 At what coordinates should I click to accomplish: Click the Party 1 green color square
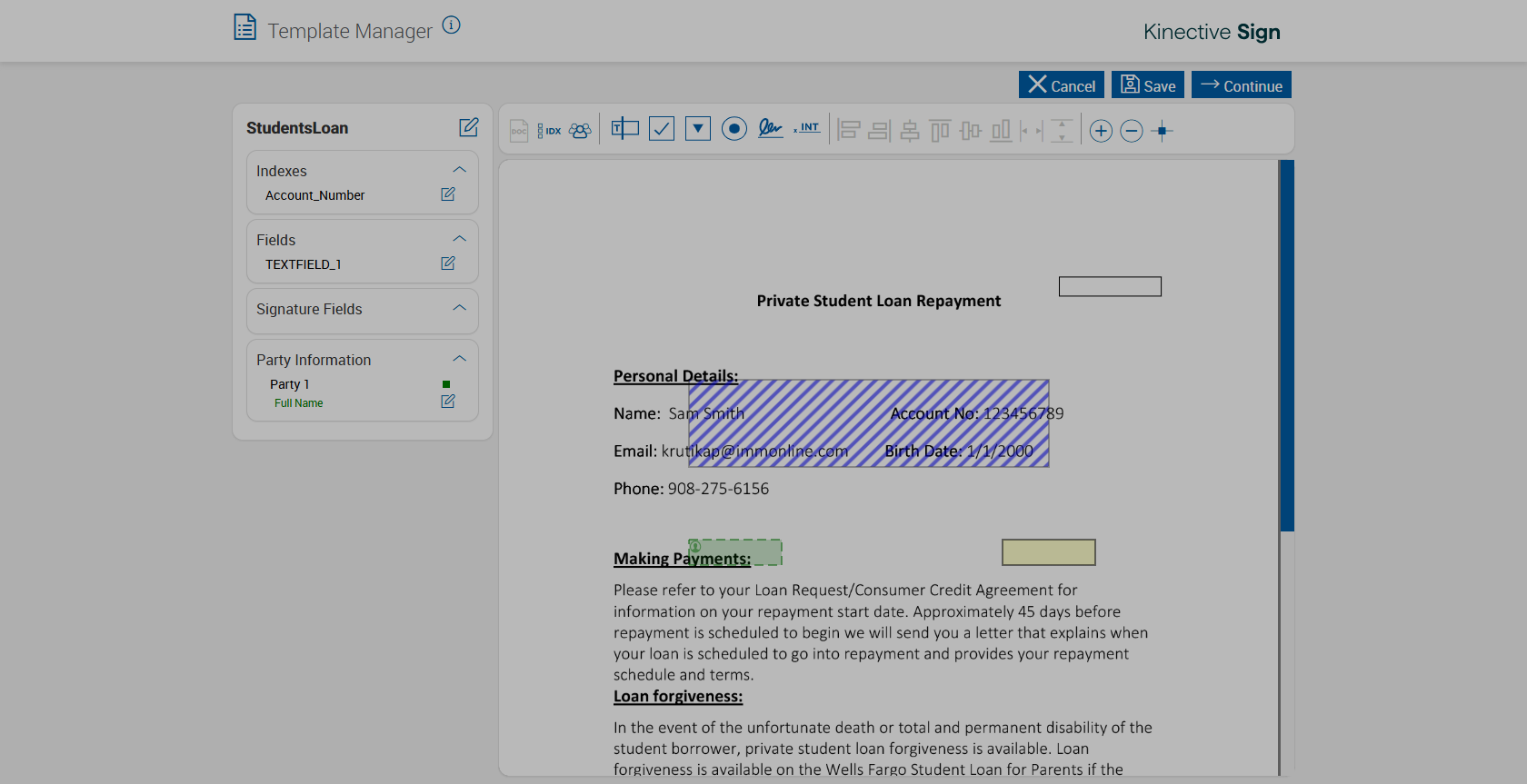pos(446,384)
